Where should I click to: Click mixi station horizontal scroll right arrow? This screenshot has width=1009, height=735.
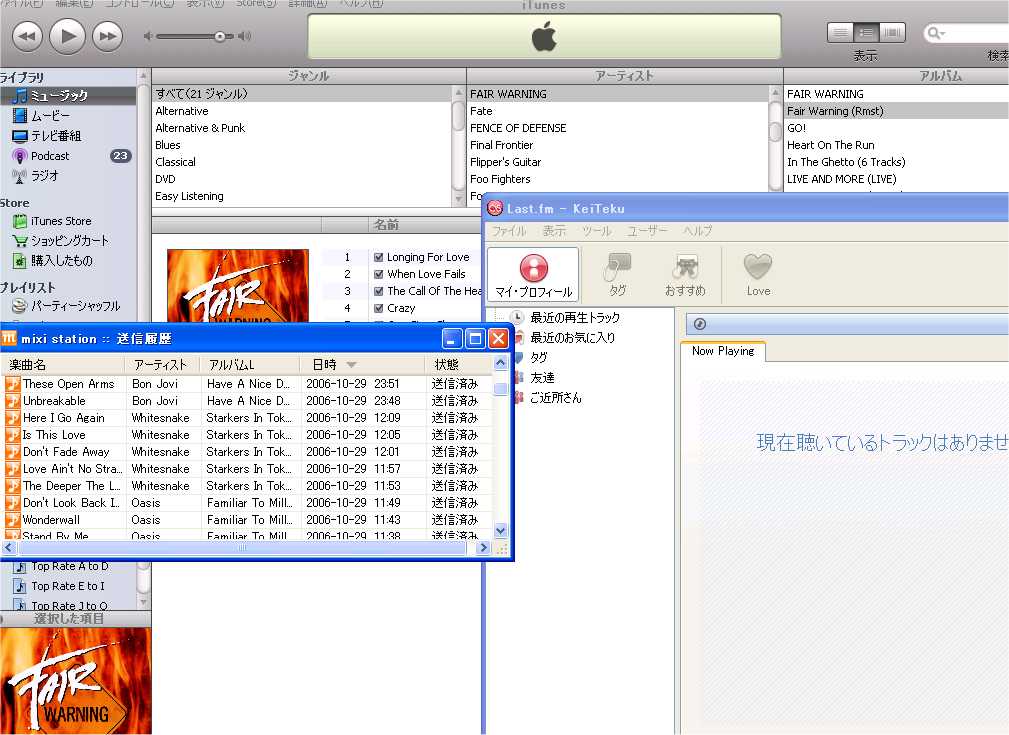pos(483,548)
